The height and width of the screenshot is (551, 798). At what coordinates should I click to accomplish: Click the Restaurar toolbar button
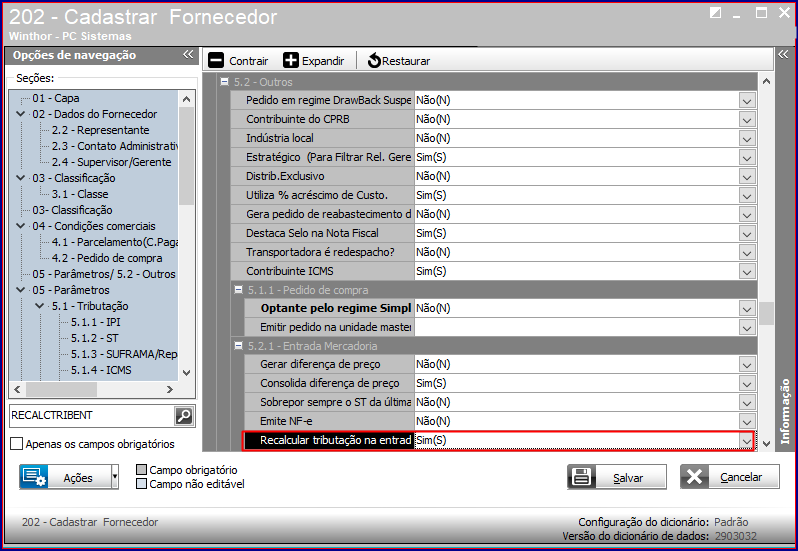(398, 61)
